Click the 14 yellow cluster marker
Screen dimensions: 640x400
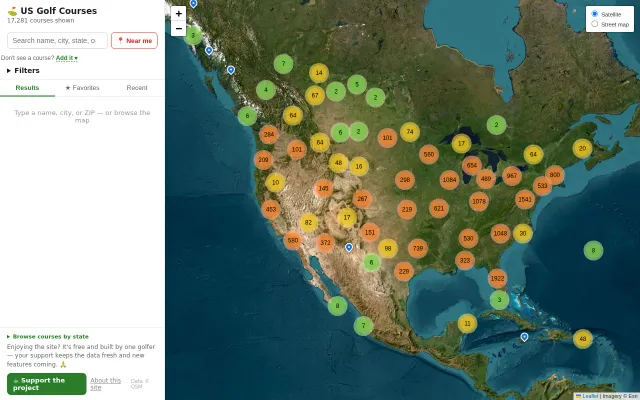click(x=319, y=73)
